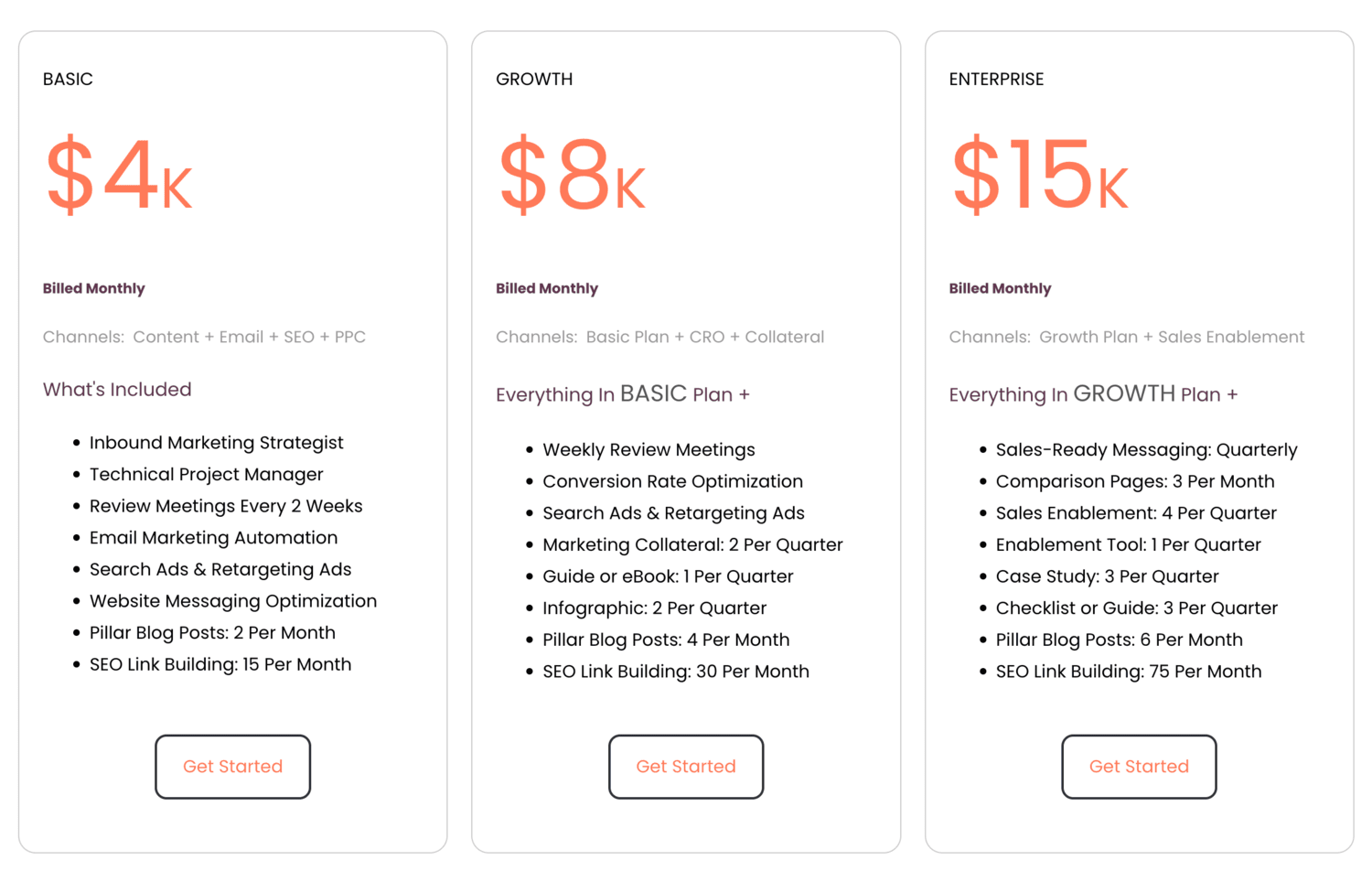Click Get Started under the GROWTH plan
The height and width of the screenshot is (871, 1372).
(x=685, y=767)
